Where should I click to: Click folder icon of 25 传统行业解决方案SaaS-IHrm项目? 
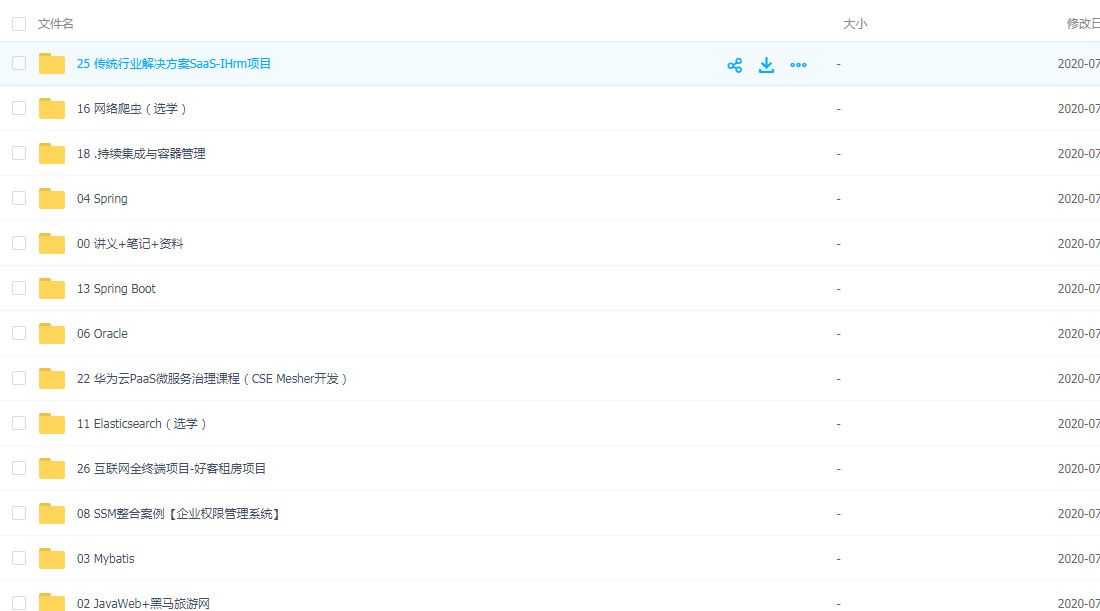tap(52, 64)
